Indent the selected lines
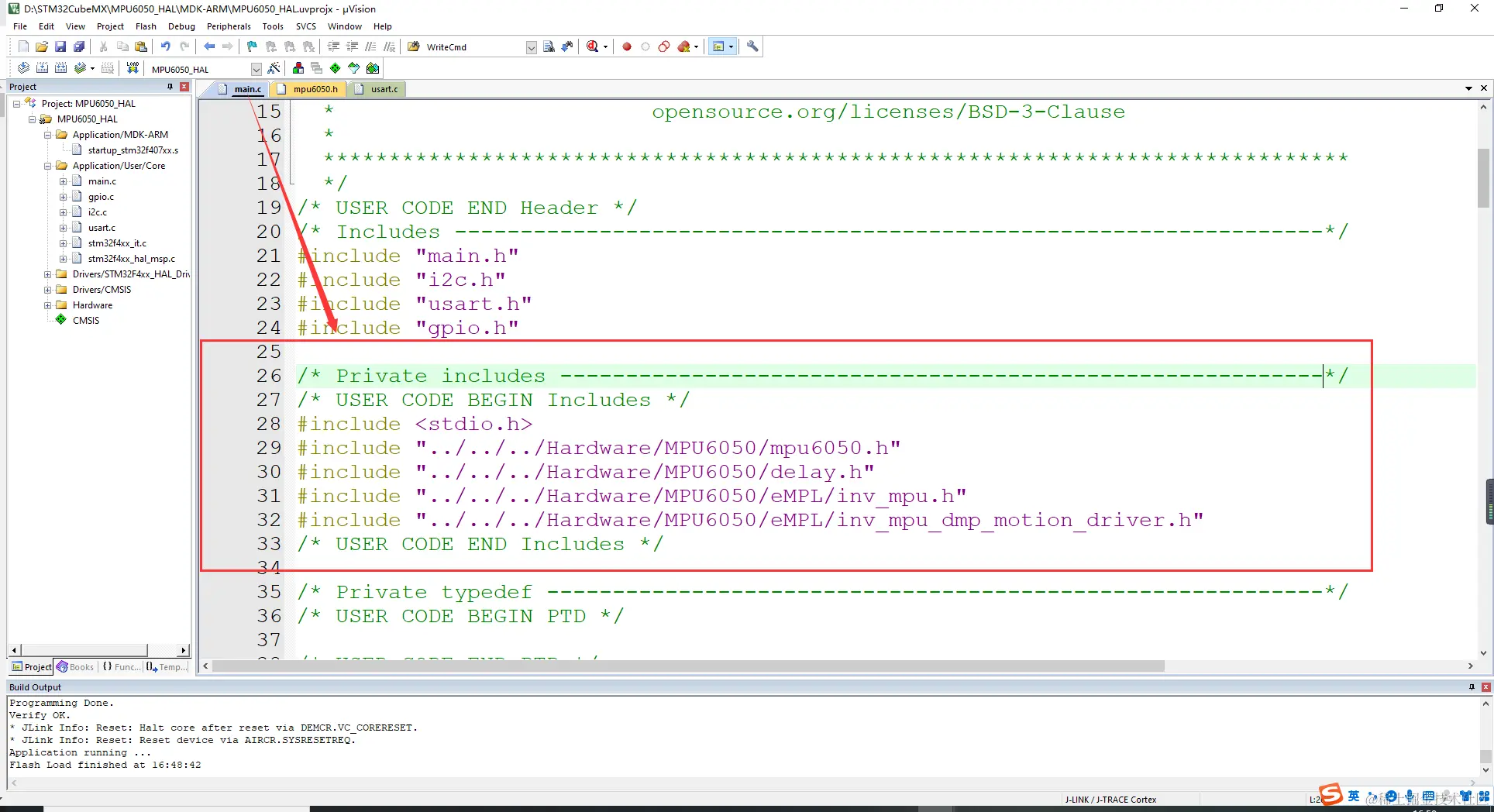The image size is (1494, 812). pyautogui.click(x=334, y=46)
